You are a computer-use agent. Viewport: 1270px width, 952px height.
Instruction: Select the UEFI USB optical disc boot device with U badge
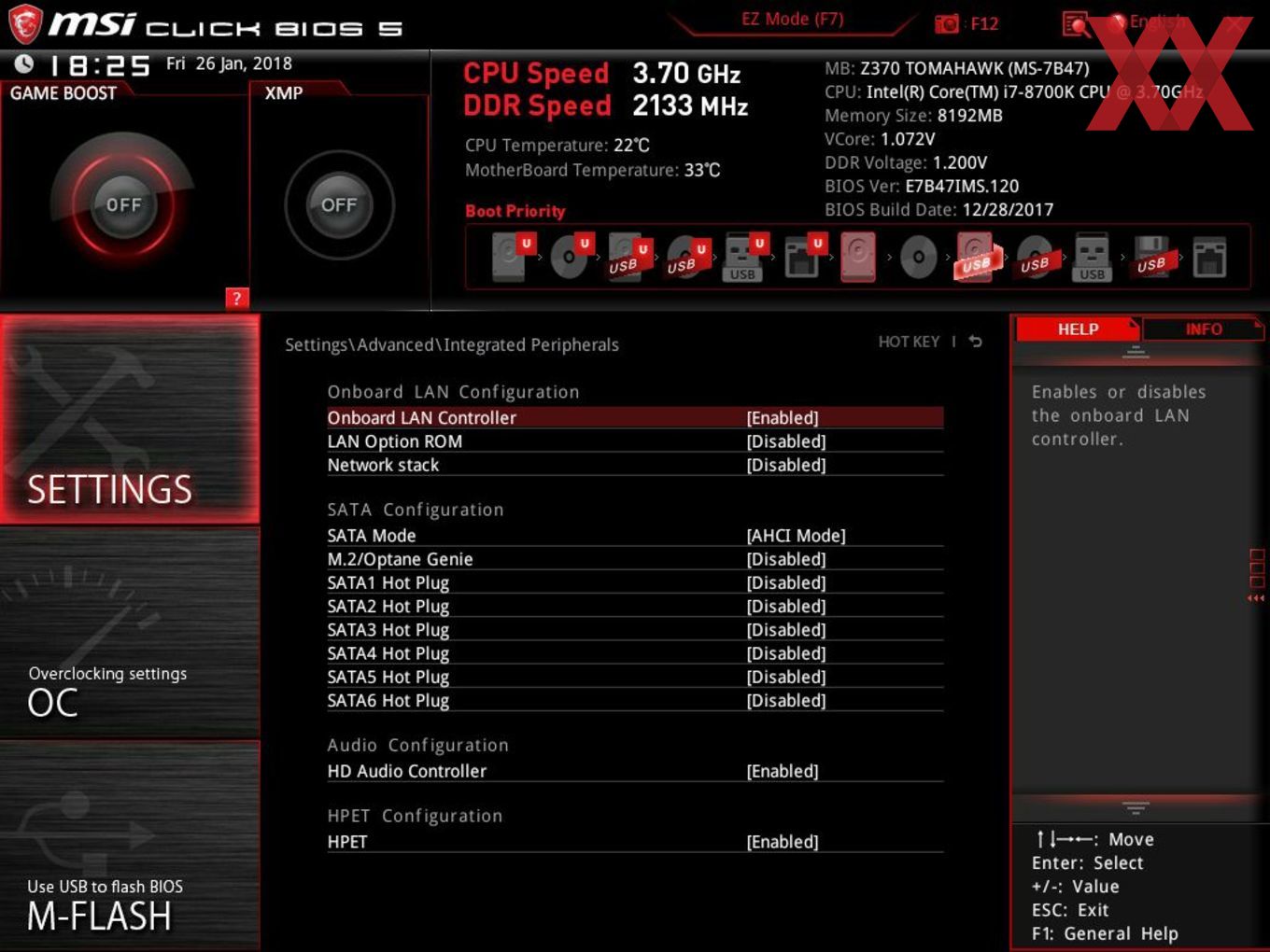click(x=686, y=257)
